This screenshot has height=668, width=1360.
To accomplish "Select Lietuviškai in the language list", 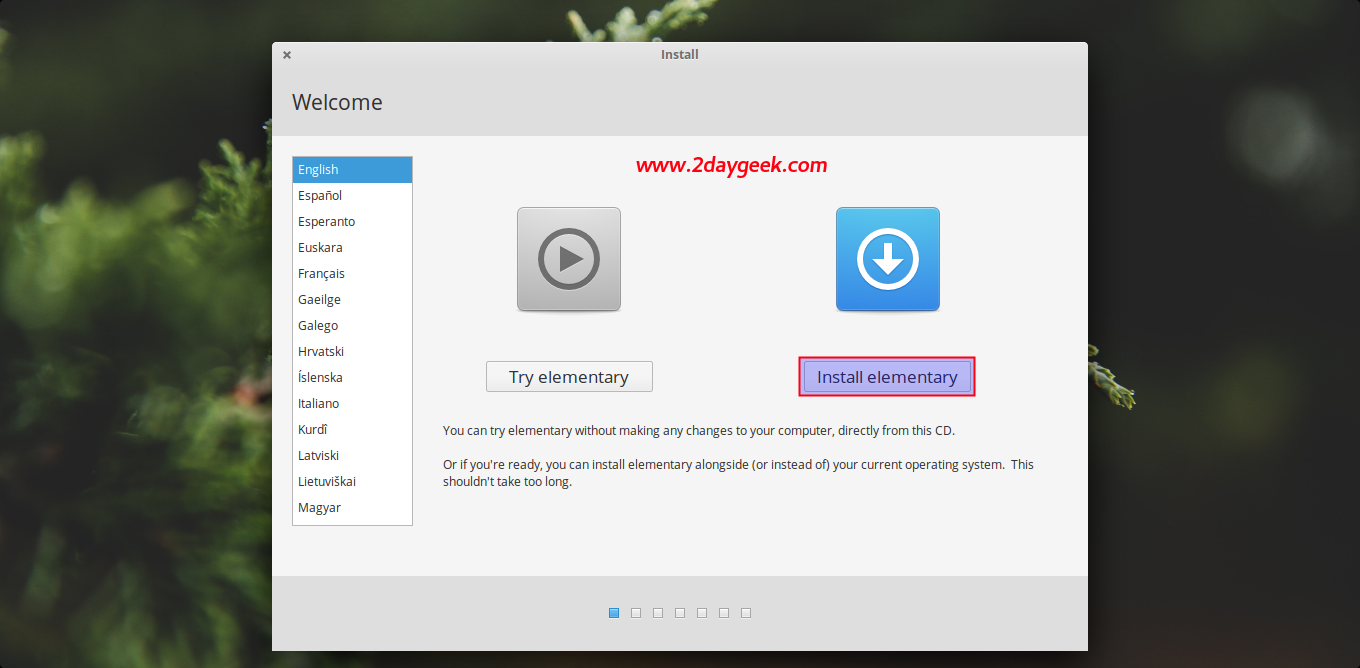I will [x=352, y=482].
